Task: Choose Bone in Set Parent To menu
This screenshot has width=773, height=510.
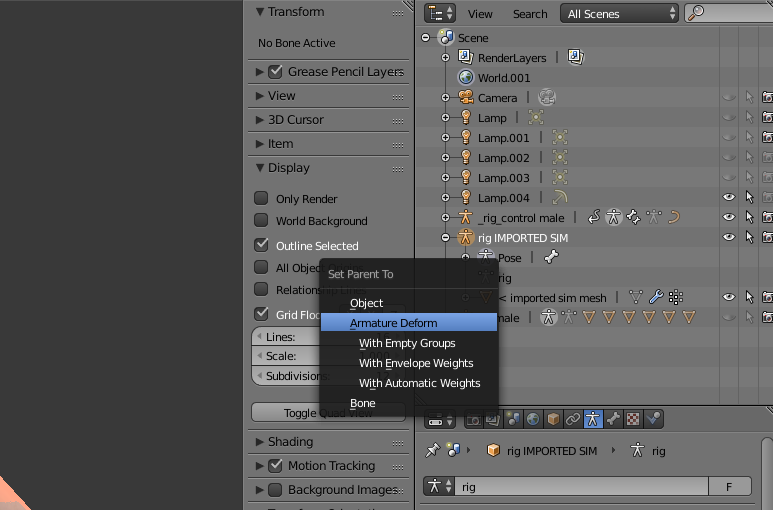Action: (409, 403)
